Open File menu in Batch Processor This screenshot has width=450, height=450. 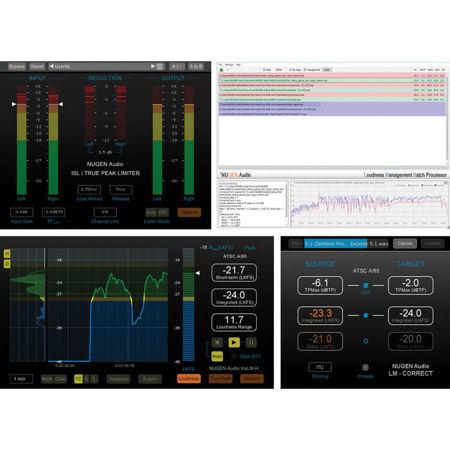[x=220, y=65]
